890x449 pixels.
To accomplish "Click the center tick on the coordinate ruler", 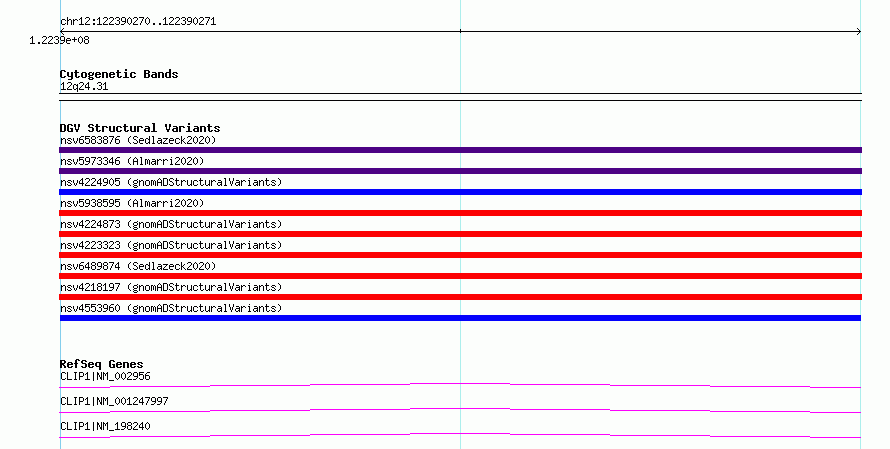I will 460,31.
